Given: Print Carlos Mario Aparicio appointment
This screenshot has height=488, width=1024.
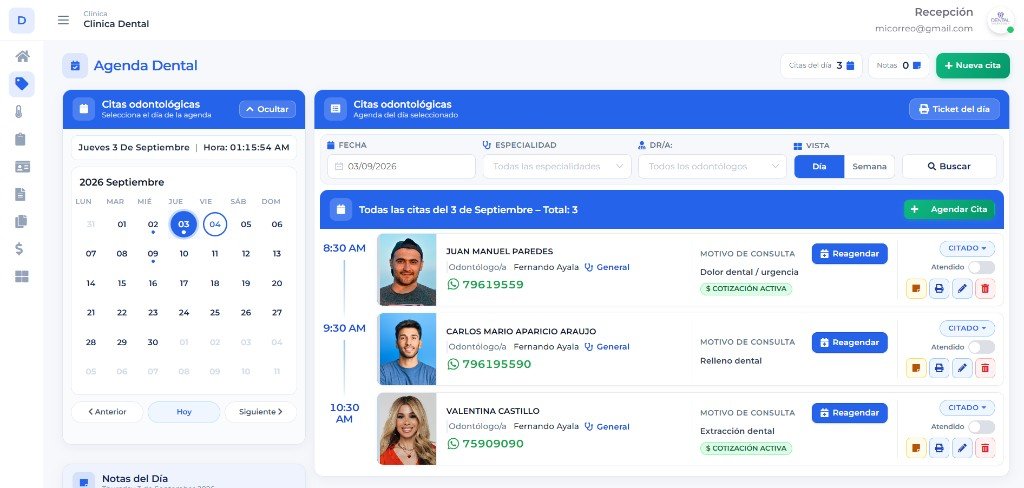Looking at the screenshot, I should coord(939,368).
